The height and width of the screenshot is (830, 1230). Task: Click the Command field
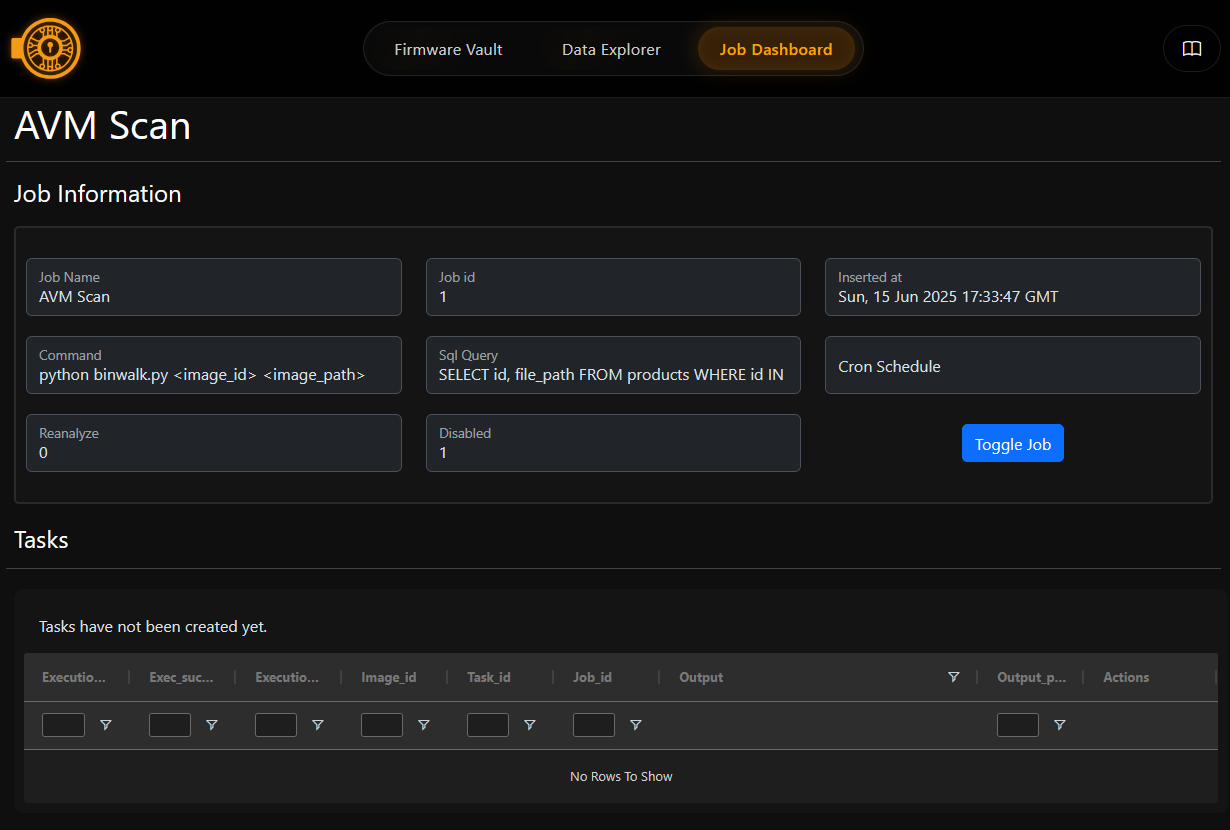[214, 365]
